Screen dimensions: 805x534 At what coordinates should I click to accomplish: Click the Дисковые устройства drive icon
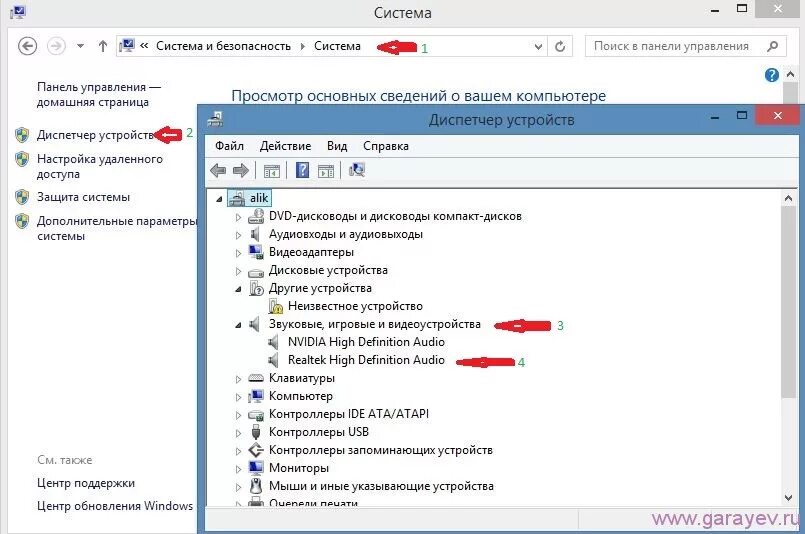pos(256,271)
